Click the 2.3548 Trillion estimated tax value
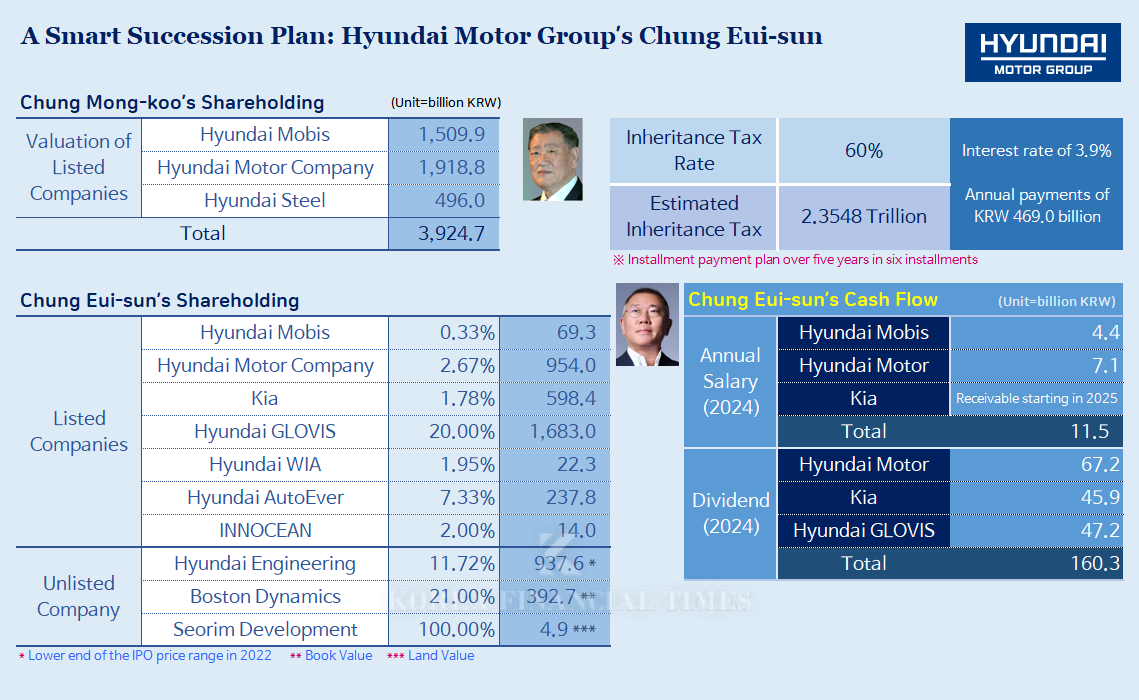 click(x=863, y=217)
